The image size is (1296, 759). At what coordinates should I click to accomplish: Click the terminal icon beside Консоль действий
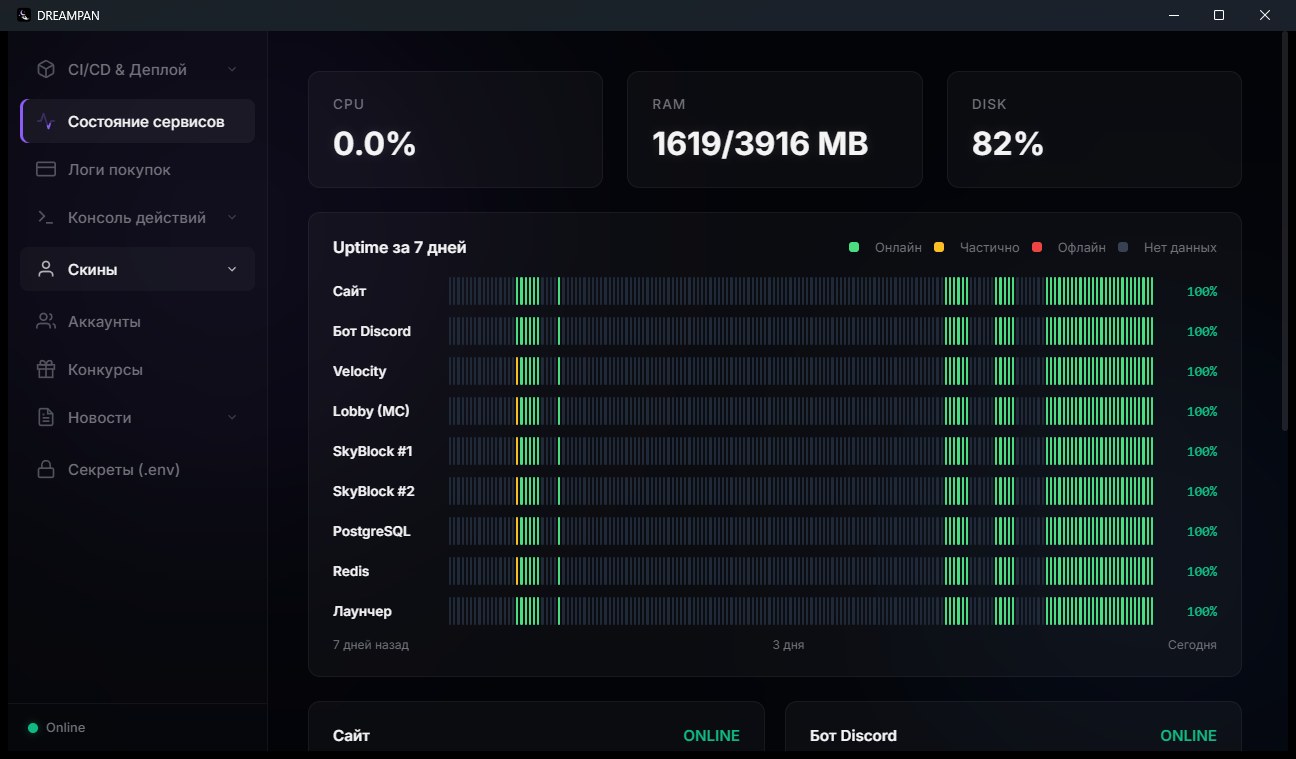point(45,217)
